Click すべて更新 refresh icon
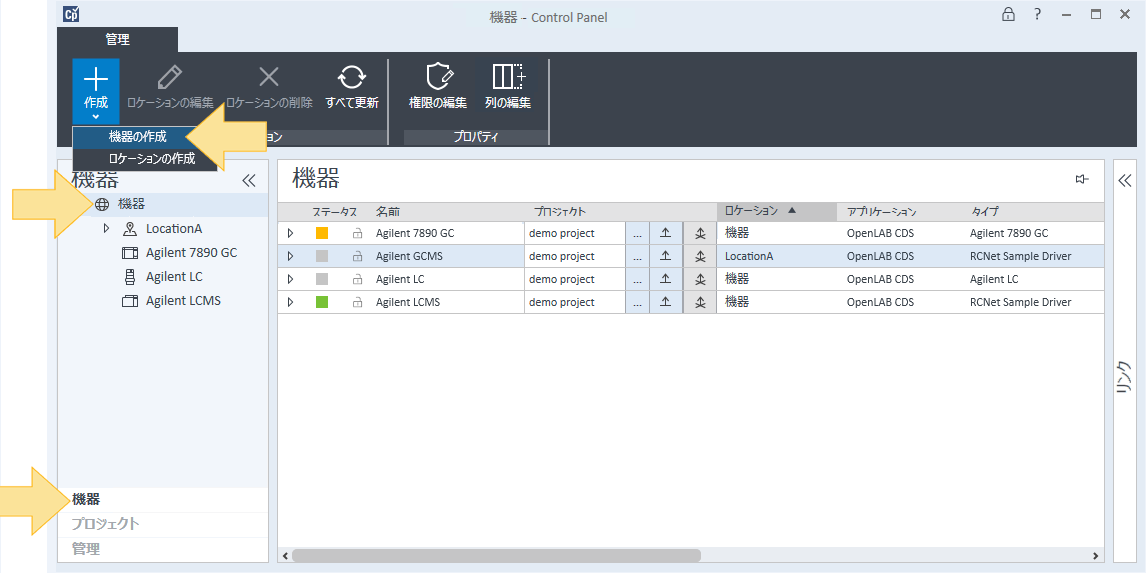 (x=352, y=77)
